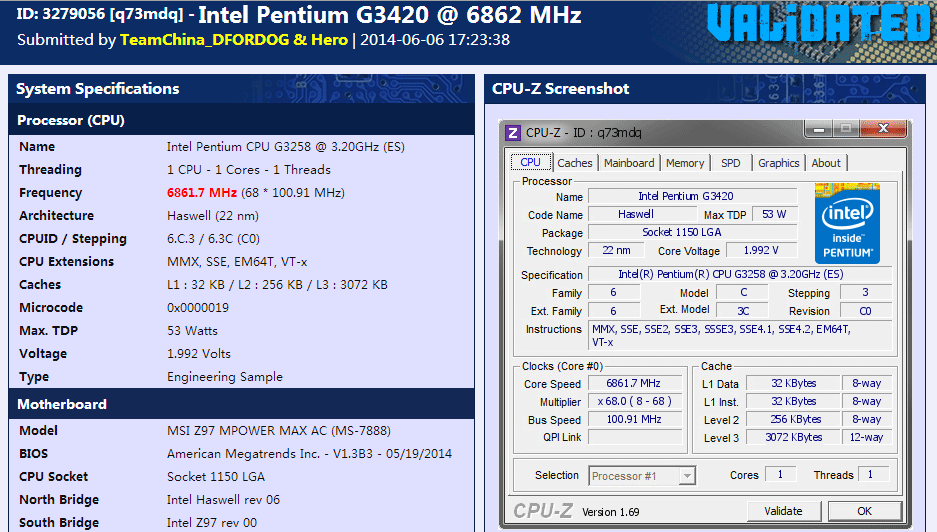
Task: Switch to the CPU tab
Action: click(530, 163)
